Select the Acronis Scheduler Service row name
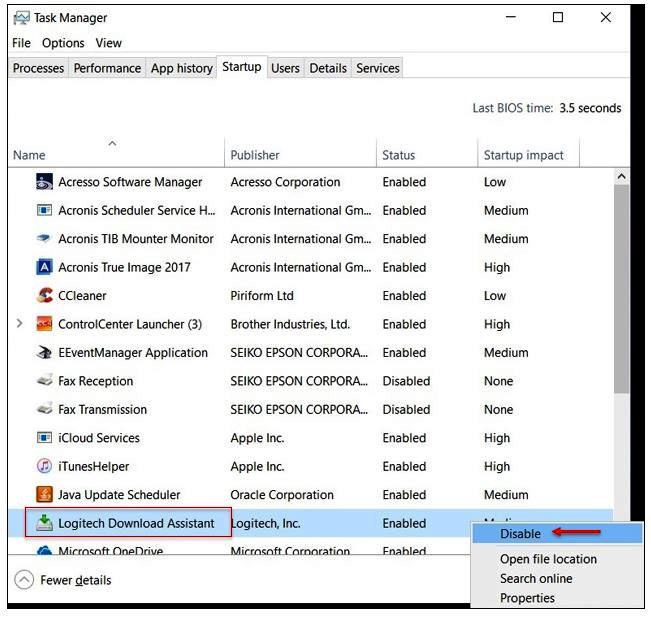This screenshot has width=651, height=617. point(137,211)
